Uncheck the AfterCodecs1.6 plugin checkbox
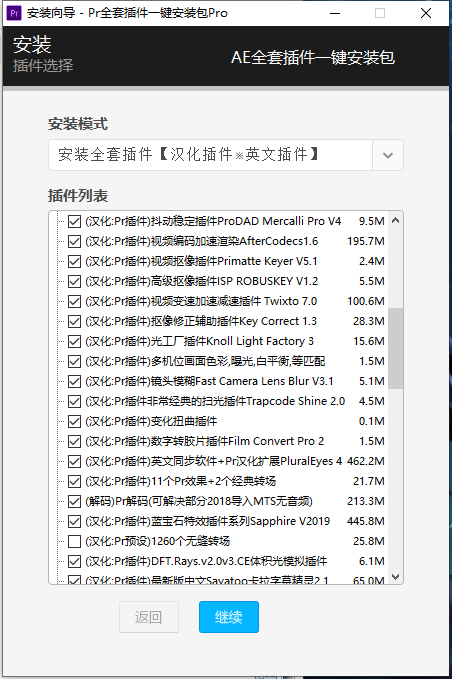This screenshot has height=679, width=452. click(x=74, y=241)
